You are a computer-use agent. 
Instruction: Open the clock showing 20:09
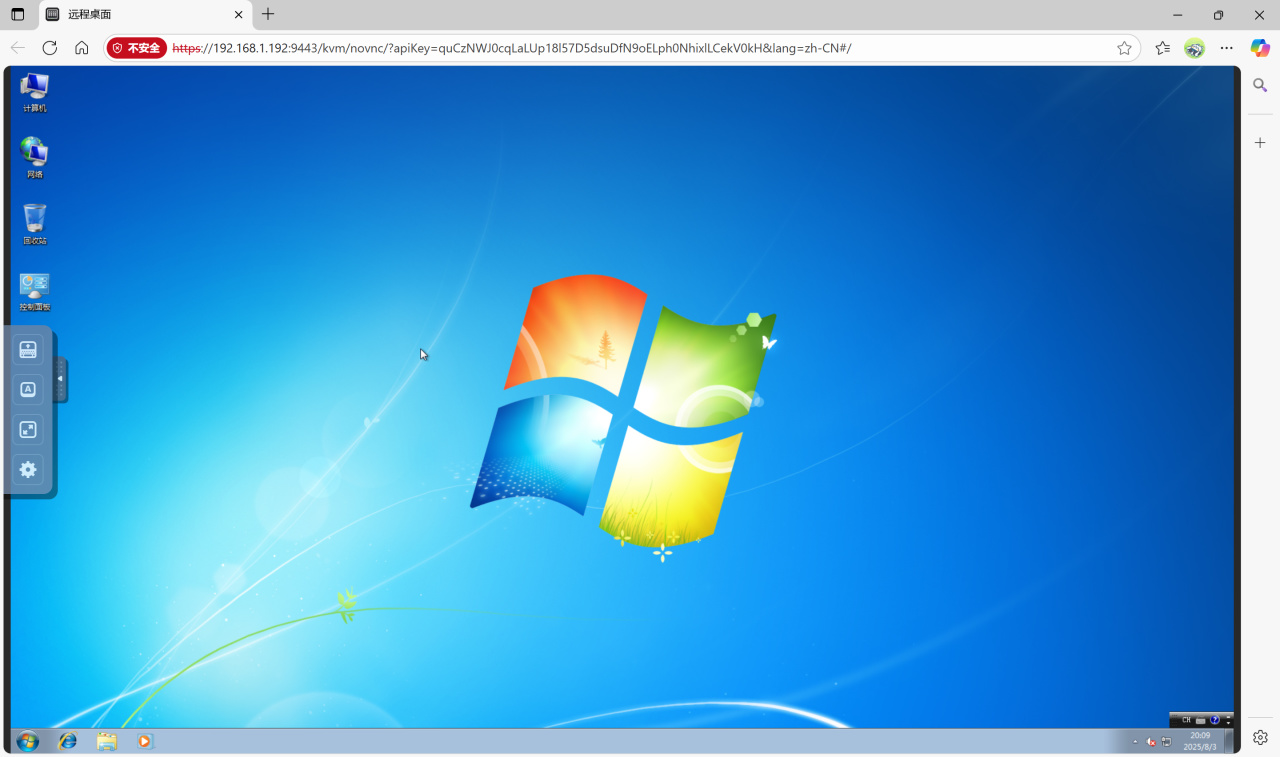1200,741
